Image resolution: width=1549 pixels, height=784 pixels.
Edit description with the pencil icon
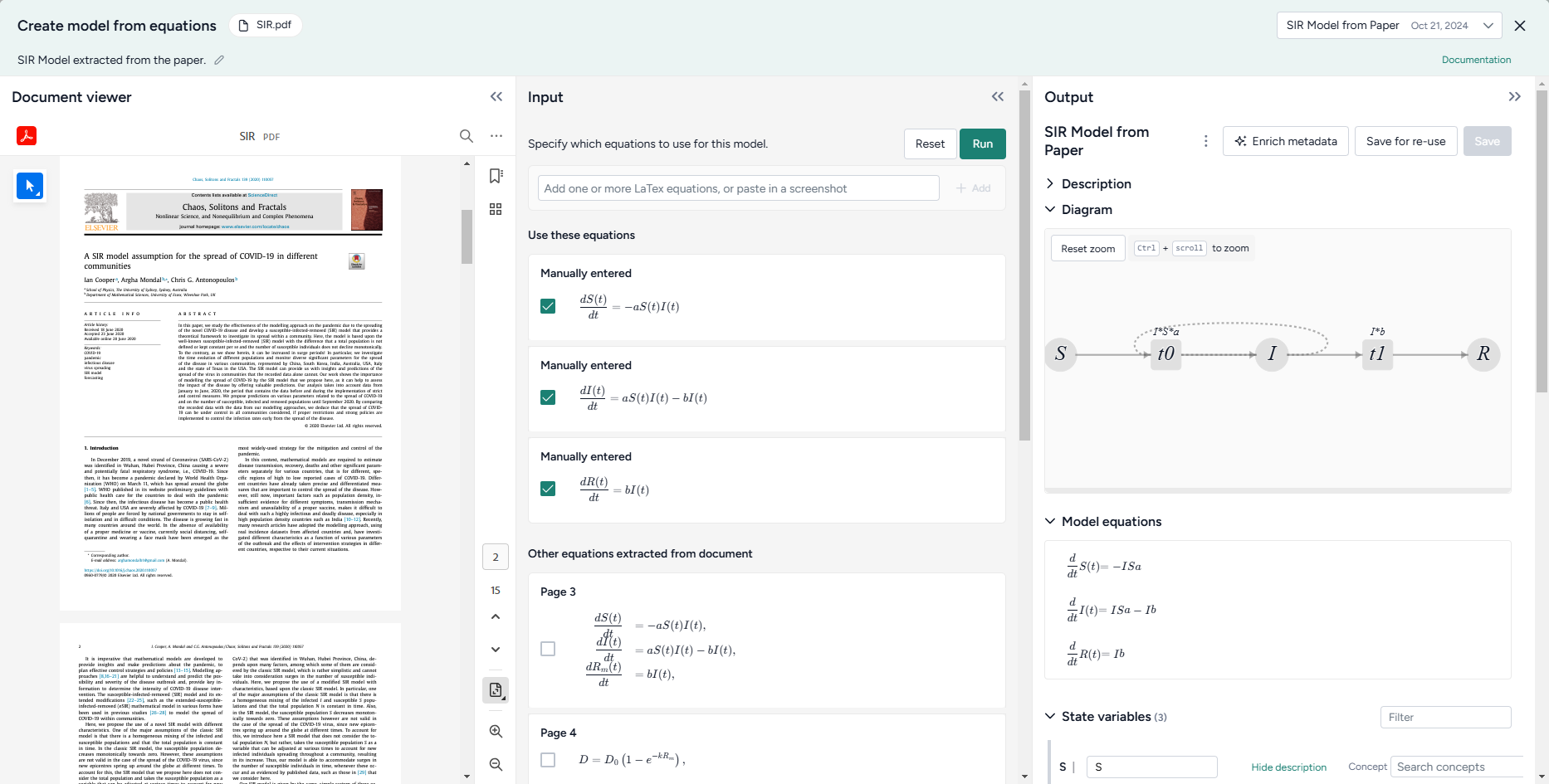(219, 60)
